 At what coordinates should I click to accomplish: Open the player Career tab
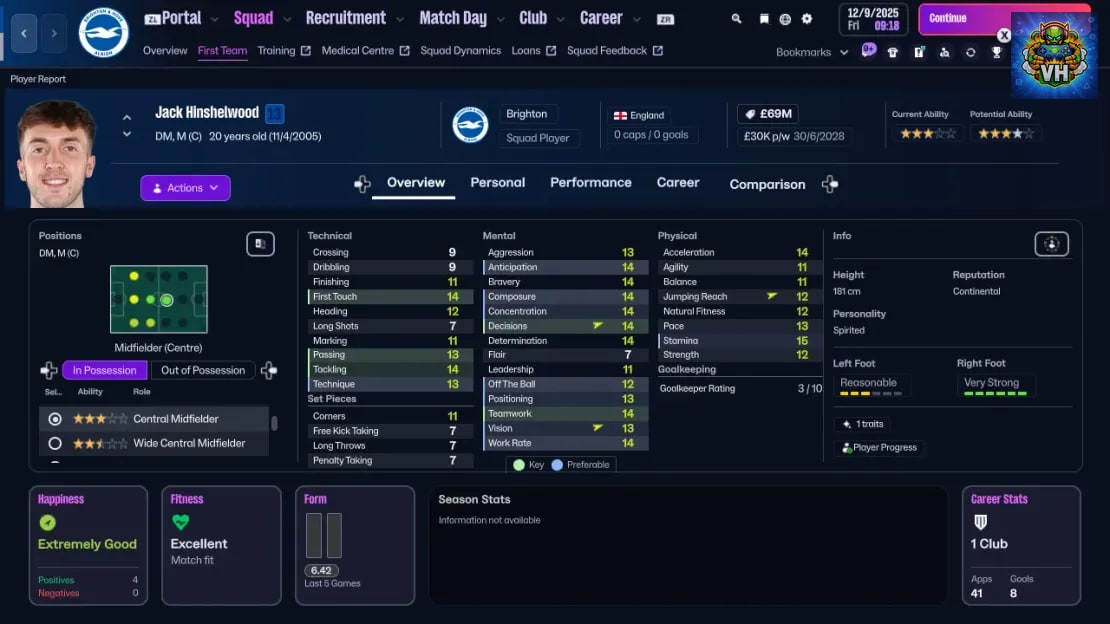pyautogui.click(x=677, y=183)
